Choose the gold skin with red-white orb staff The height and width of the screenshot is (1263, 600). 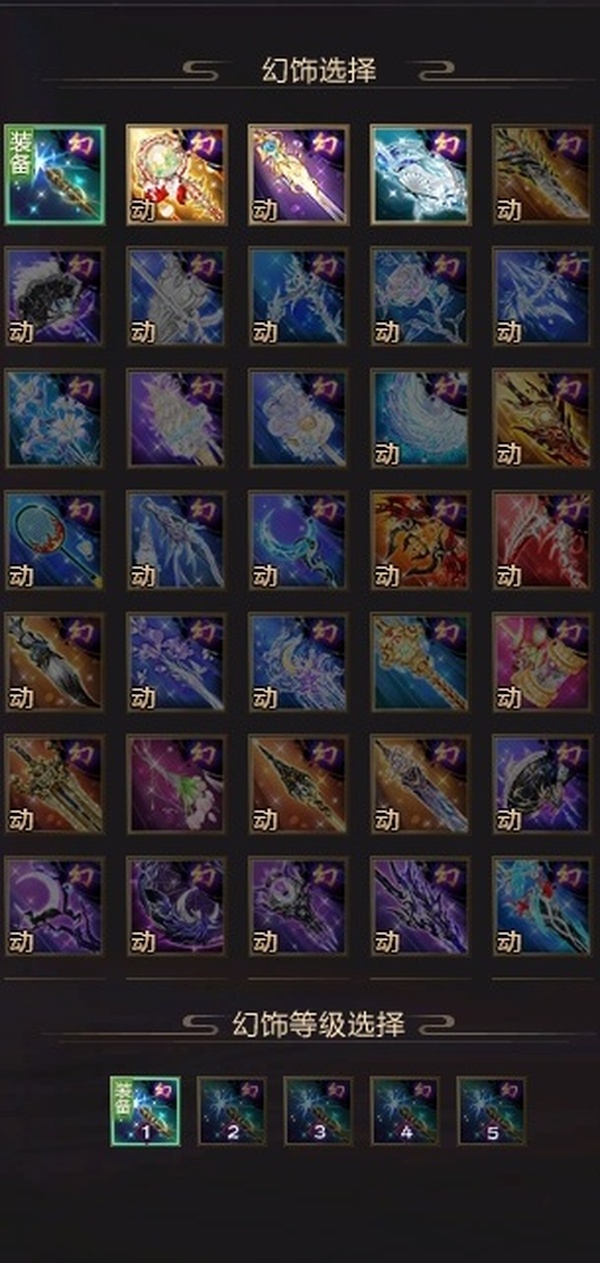coord(177,174)
